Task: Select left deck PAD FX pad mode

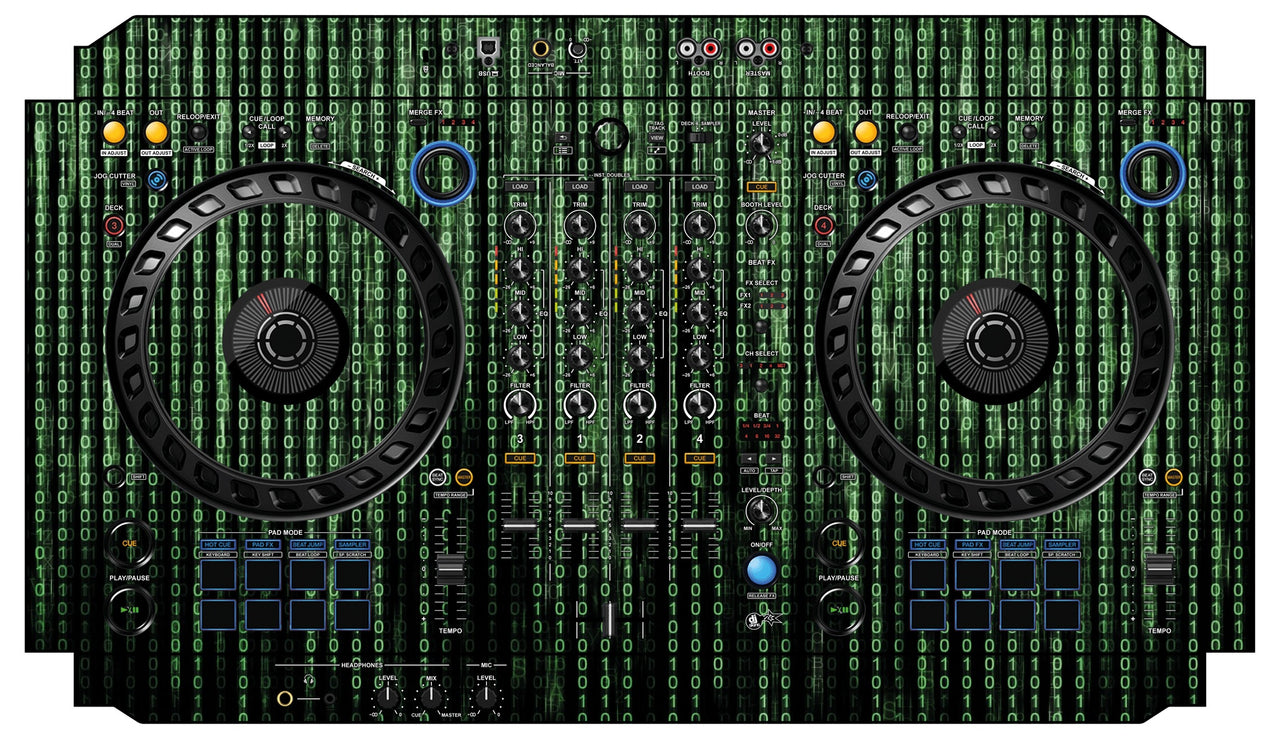Action: click(263, 545)
